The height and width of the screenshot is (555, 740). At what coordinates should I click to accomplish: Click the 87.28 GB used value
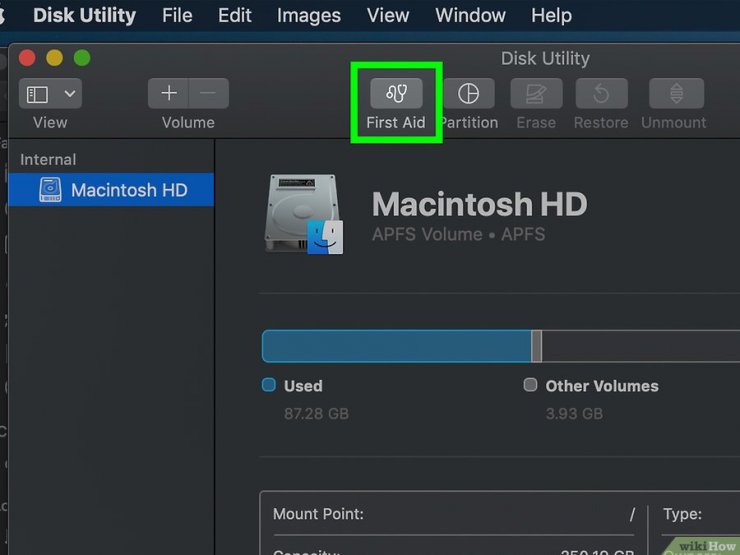[316, 414]
